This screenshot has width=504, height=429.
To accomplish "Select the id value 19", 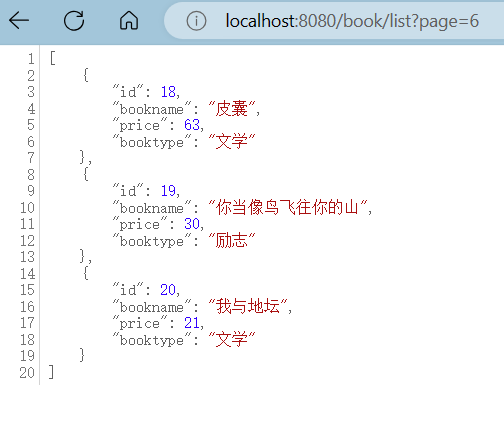I will pyautogui.click(x=168, y=191).
